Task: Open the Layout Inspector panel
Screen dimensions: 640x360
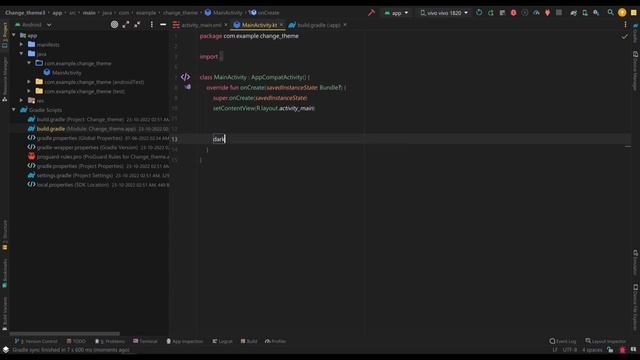Action: click(x=605, y=341)
